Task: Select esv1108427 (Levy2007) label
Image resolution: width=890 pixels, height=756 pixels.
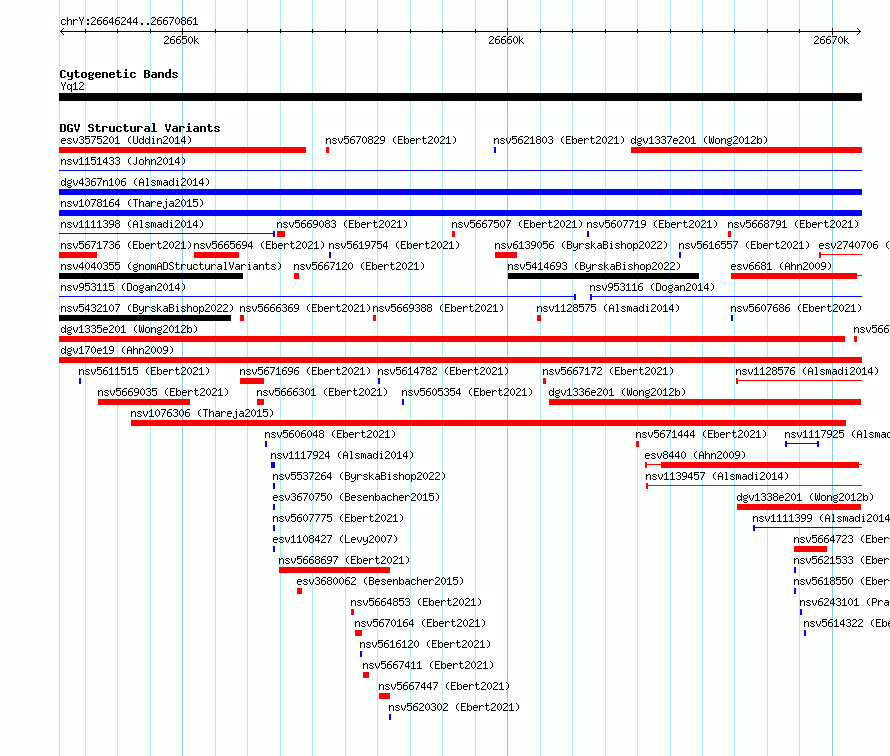Action: [x=335, y=539]
